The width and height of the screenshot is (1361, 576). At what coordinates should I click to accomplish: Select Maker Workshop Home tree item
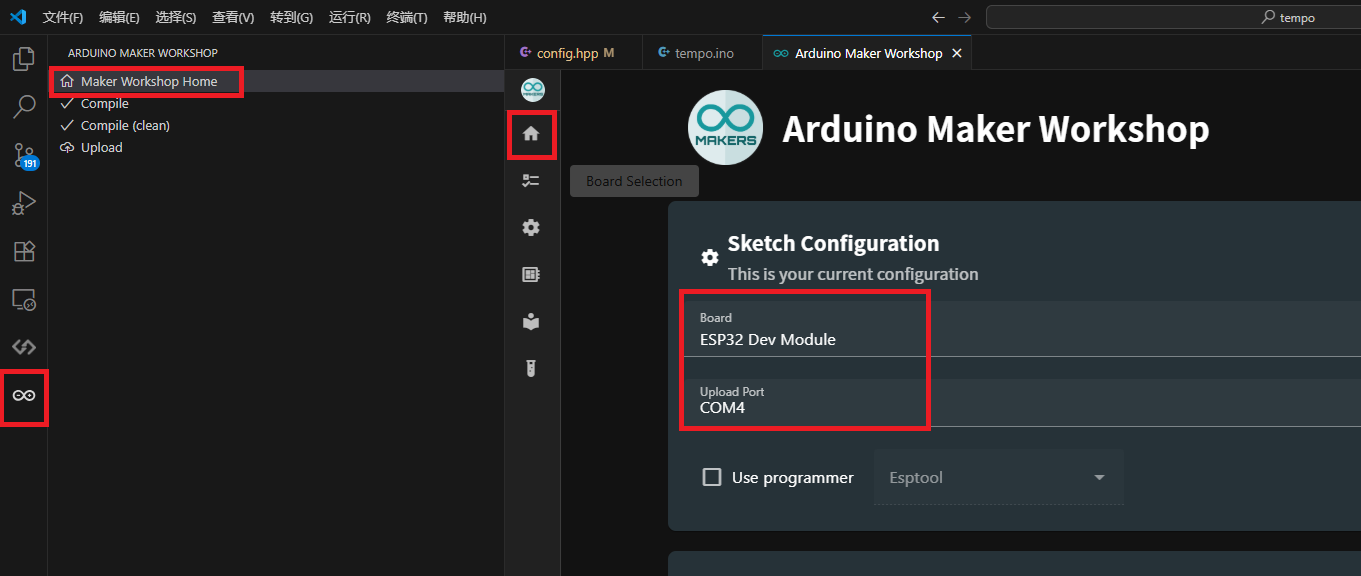(x=148, y=81)
